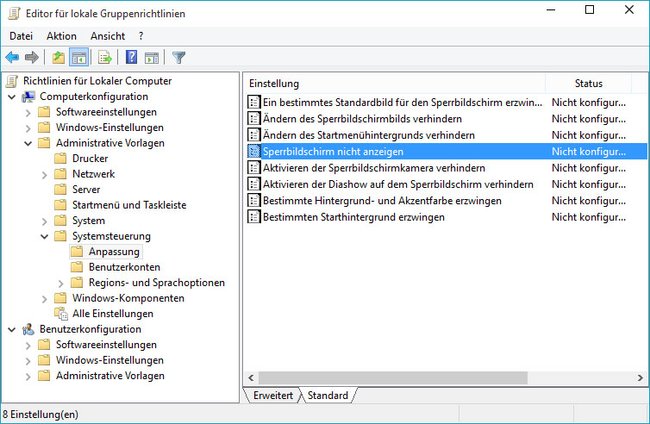Select Benutzerkonfiguration tree label
650x424 pixels.
pyautogui.click(x=90, y=329)
